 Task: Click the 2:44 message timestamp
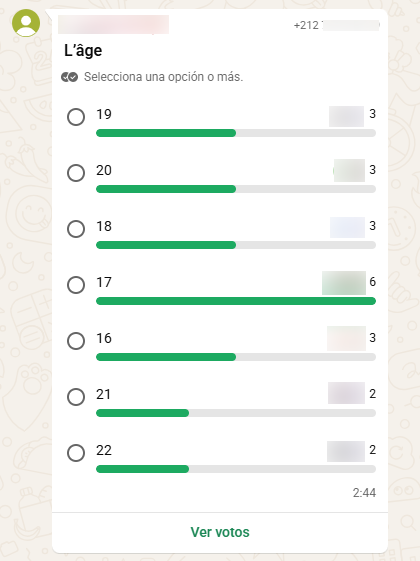pyautogui.click(x=364, y=493)
